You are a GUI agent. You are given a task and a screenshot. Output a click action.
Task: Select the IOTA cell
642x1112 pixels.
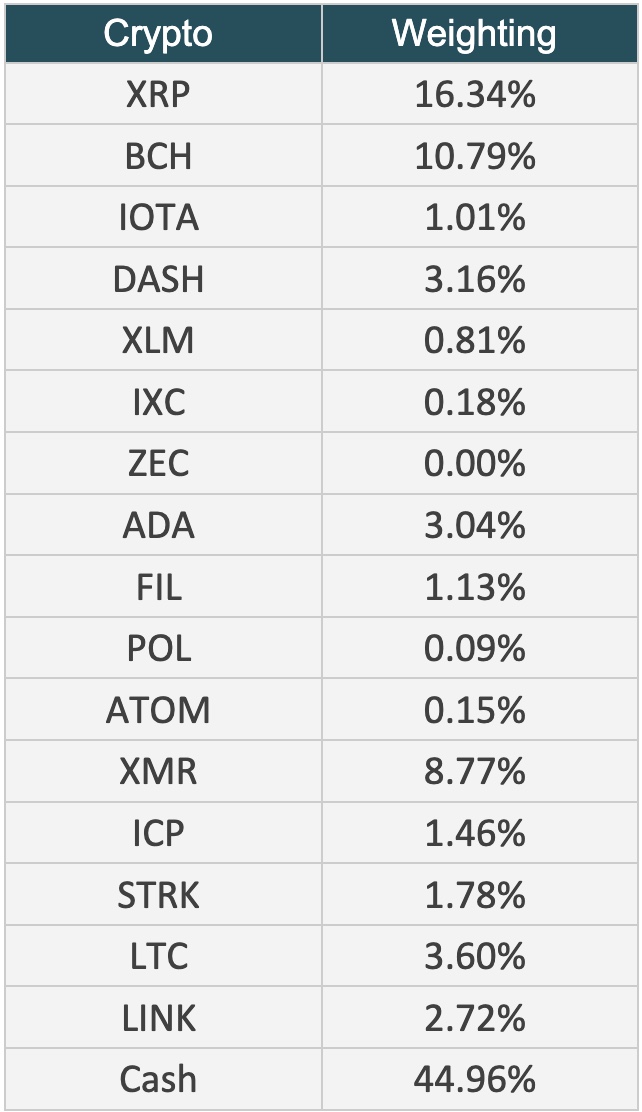click(163, 217)
